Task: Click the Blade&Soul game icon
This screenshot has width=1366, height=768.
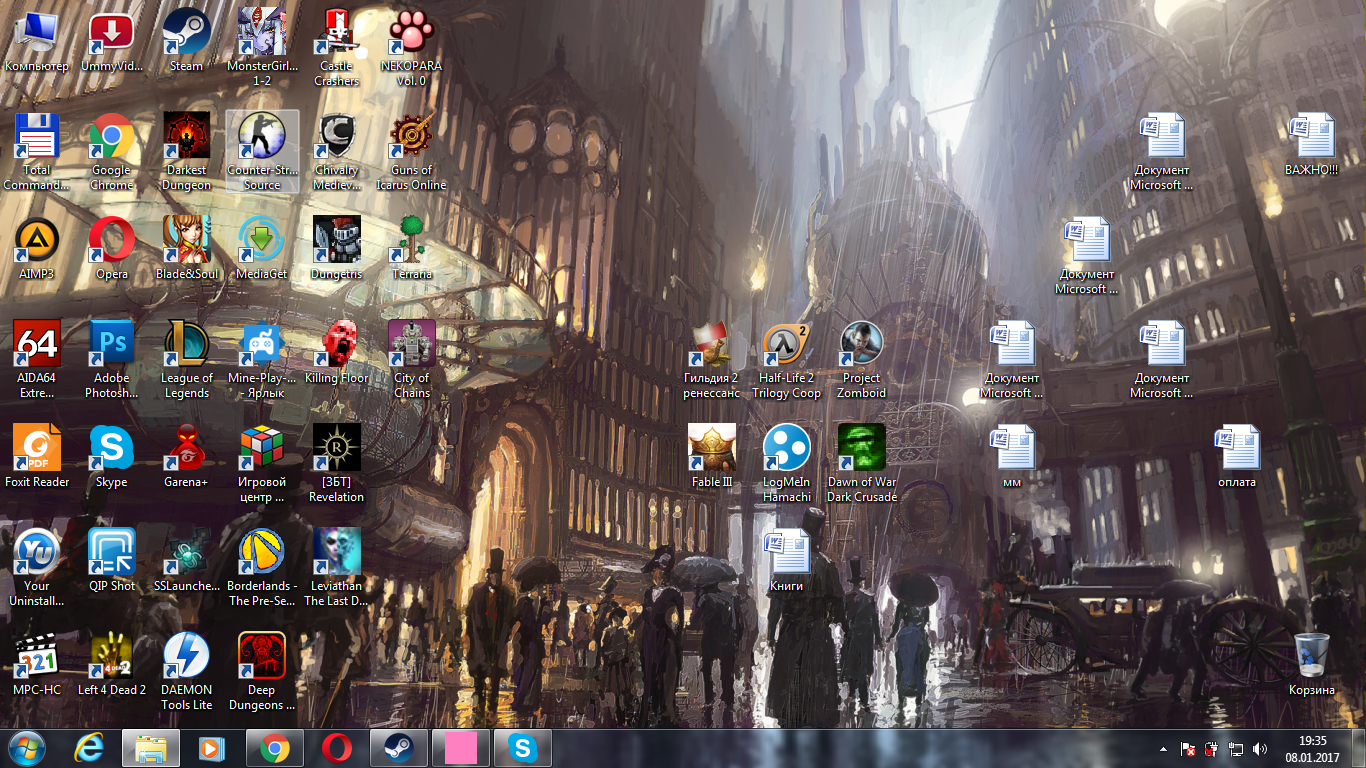Action: click(x=187, y=250)
